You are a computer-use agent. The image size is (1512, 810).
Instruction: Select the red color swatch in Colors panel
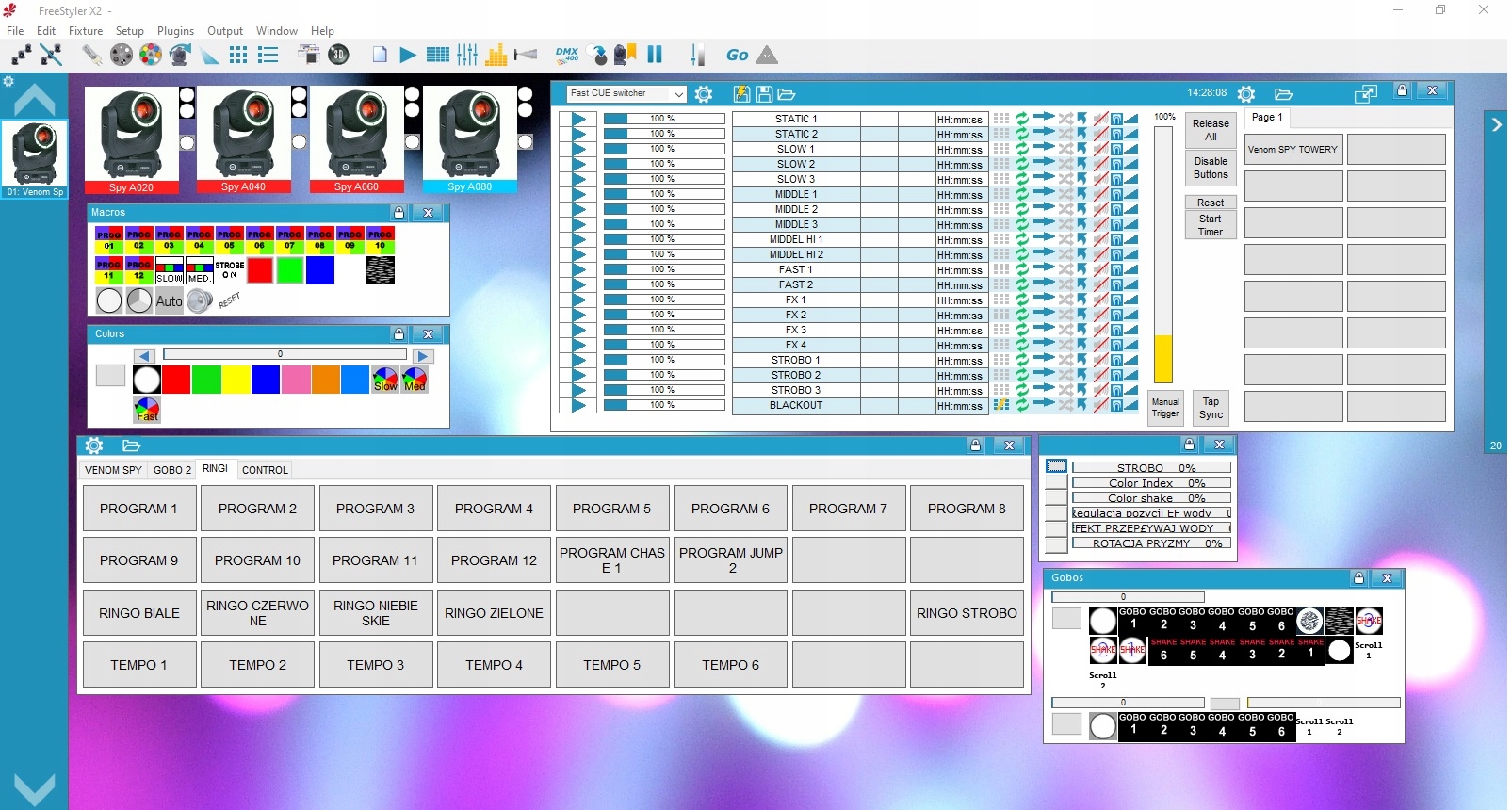[176, 380]
